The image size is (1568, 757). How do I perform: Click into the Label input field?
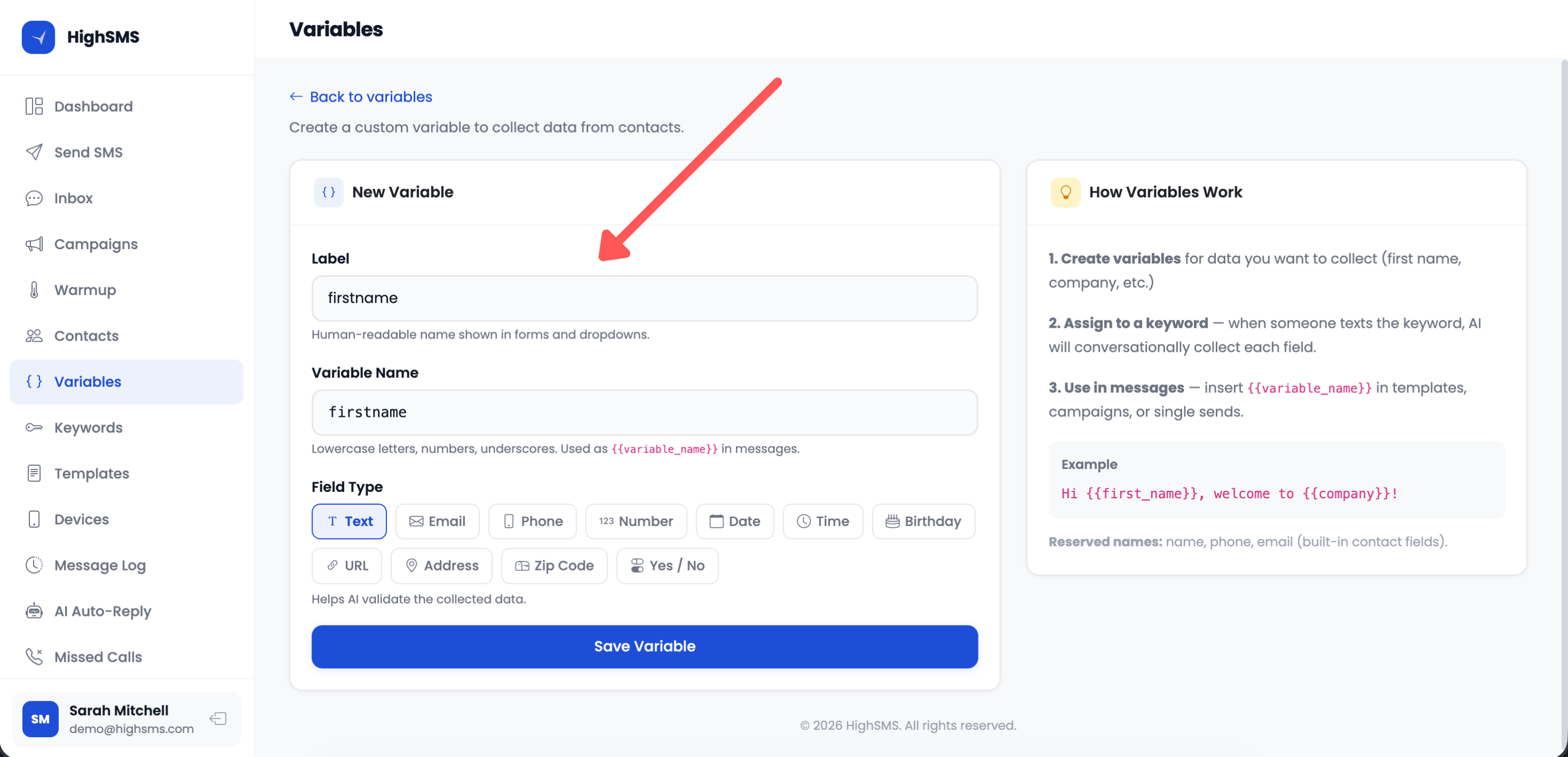click(x=644, y=298)
